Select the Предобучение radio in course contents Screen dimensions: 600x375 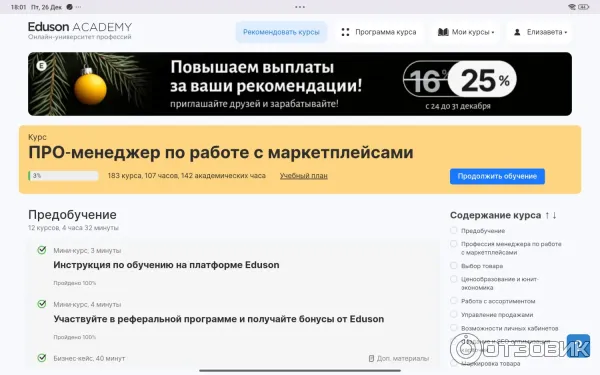pyautogui.click(x=454, y=230)
